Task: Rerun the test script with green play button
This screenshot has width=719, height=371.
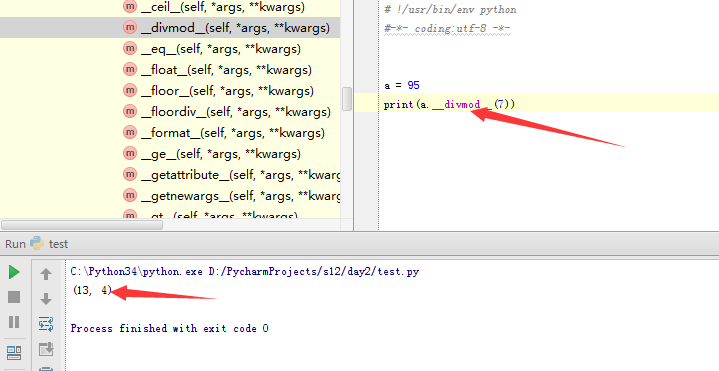Action: click(x=14, y=272)
